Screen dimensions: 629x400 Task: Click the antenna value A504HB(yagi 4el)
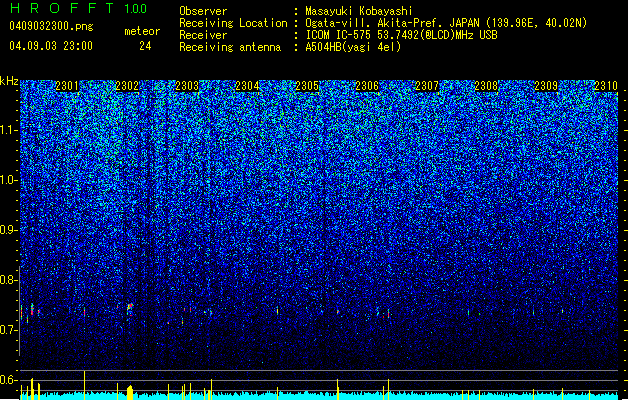[353, 47]
